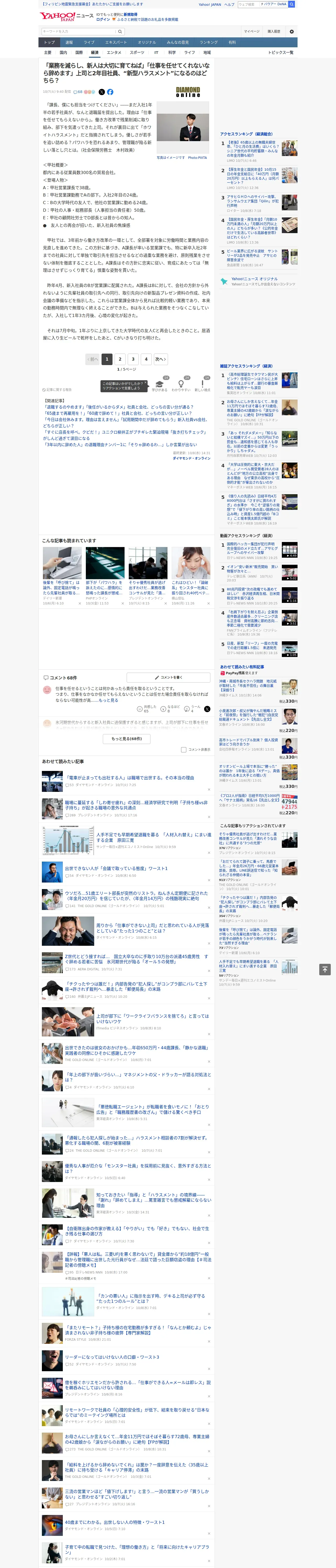Viewport: 336px width, 1568px height.
Task: Click the ダイヤモンド・オンライン source link
Action: 192,458
